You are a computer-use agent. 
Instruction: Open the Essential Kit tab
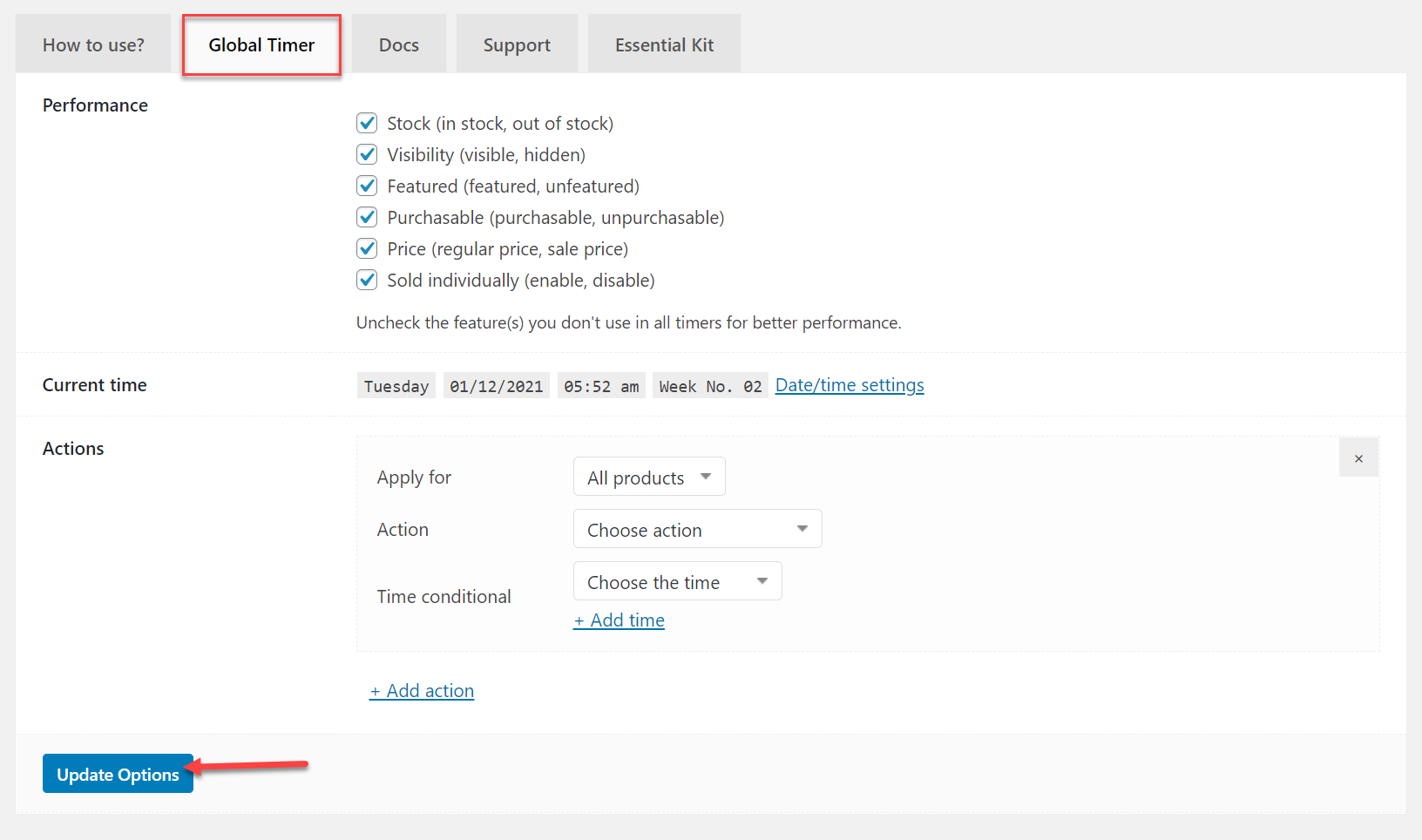click(x=663, y=44)
